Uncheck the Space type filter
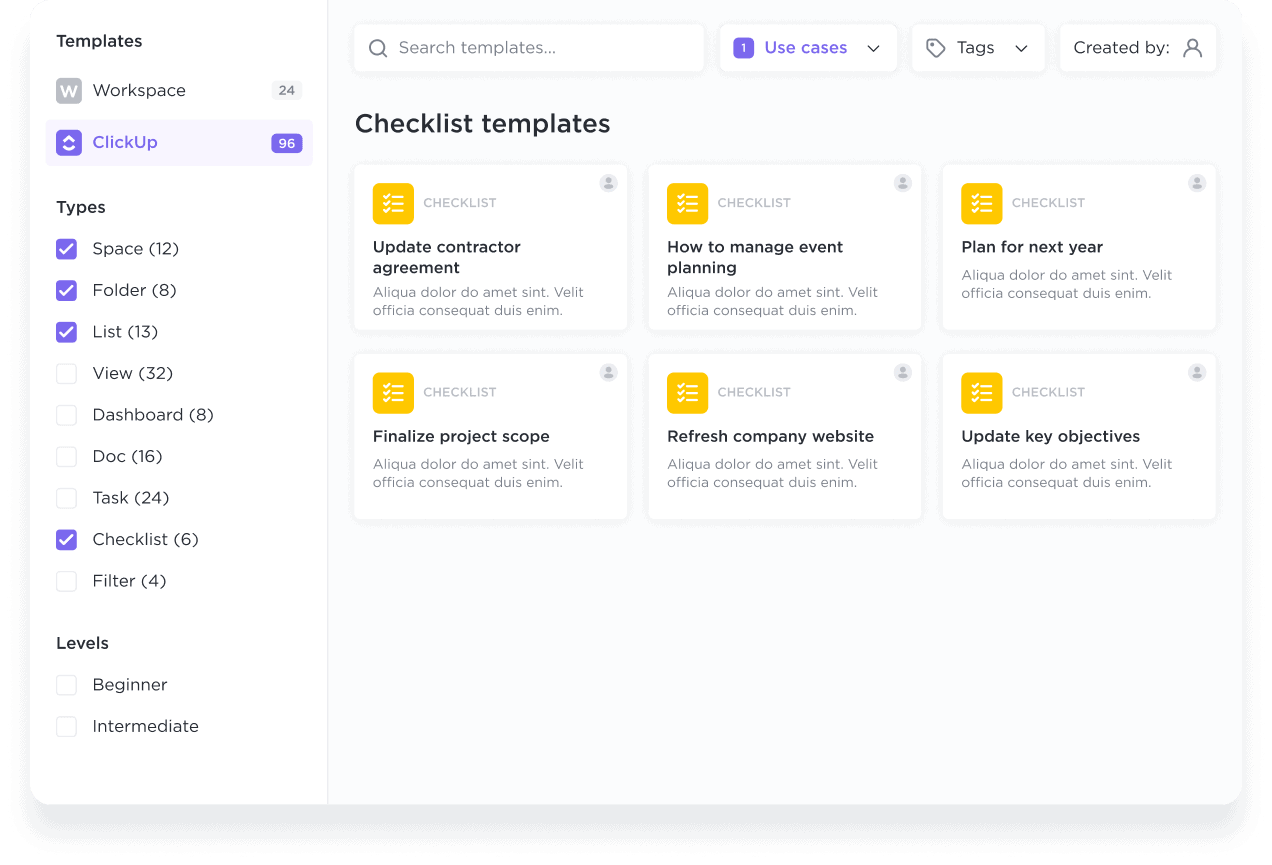Screen dimensions: 1272x865 pyautogui.click(x=66, y=248)
